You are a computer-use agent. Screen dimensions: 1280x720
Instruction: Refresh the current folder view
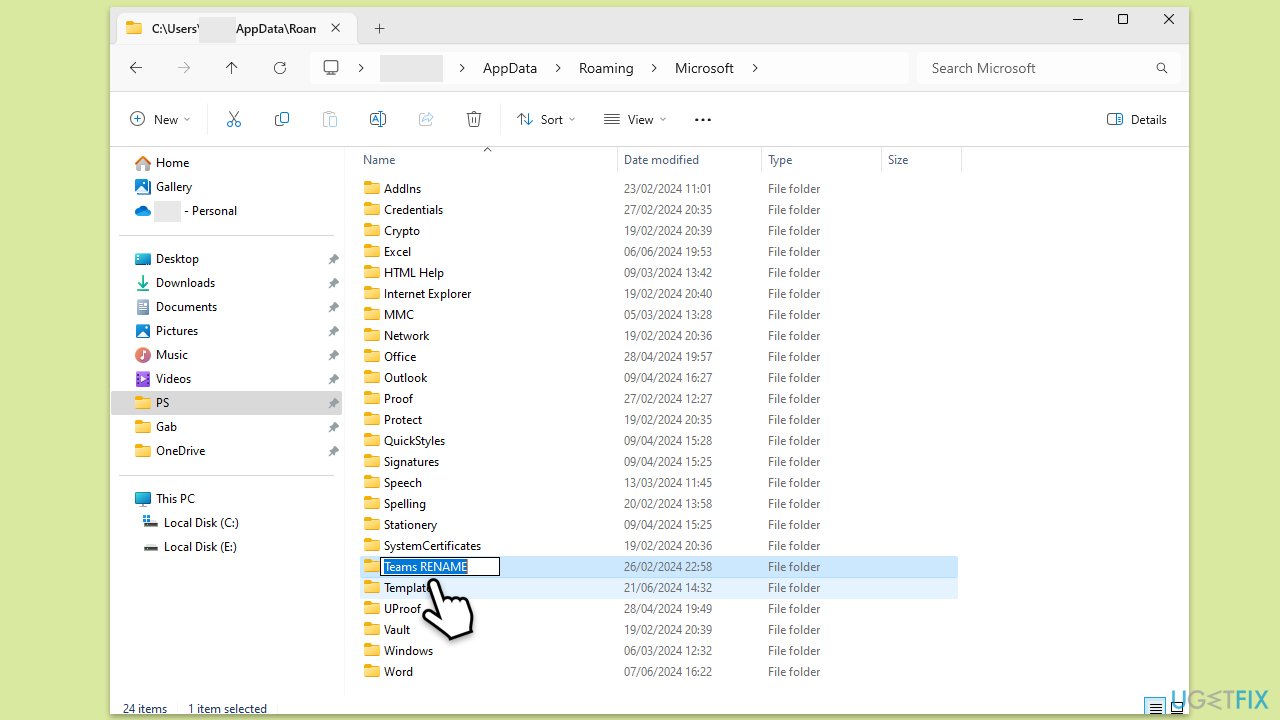pos(280,68)
